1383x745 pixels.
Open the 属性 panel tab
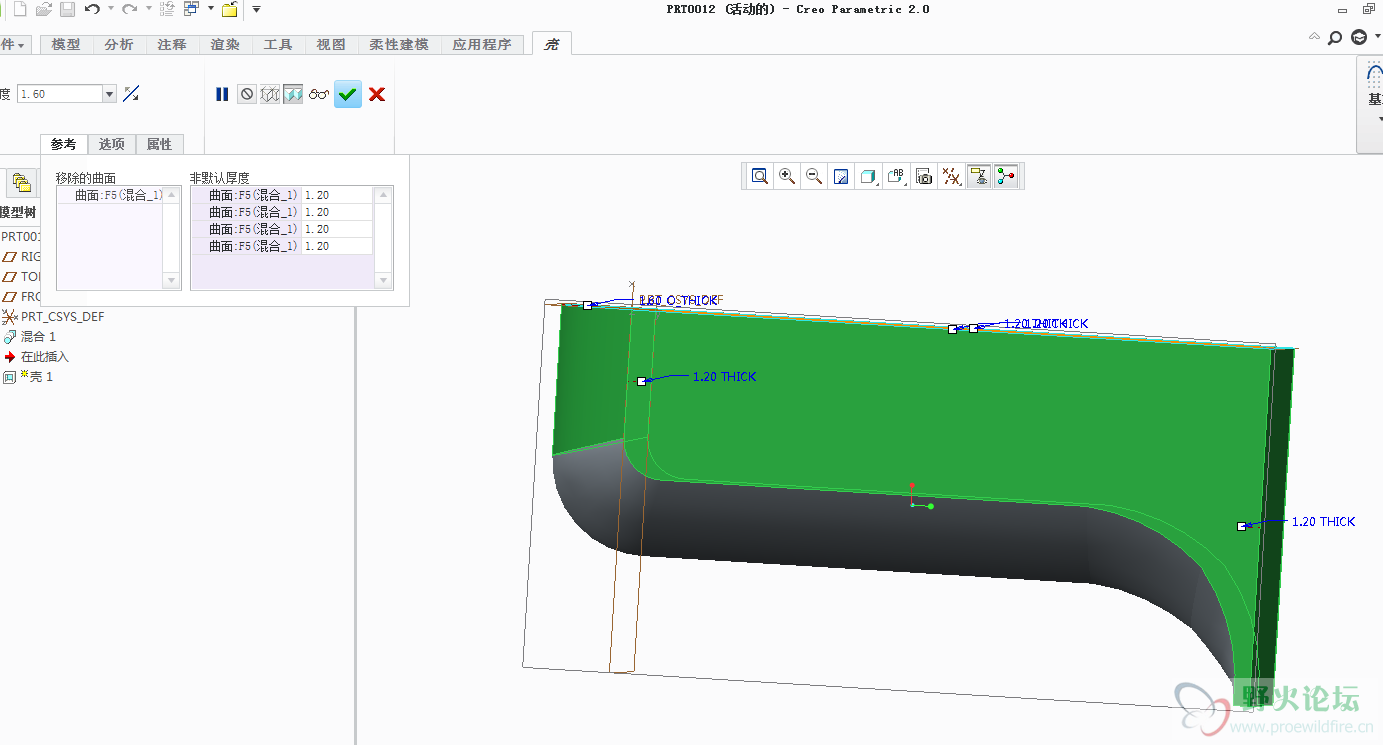(x=160, y=144)
